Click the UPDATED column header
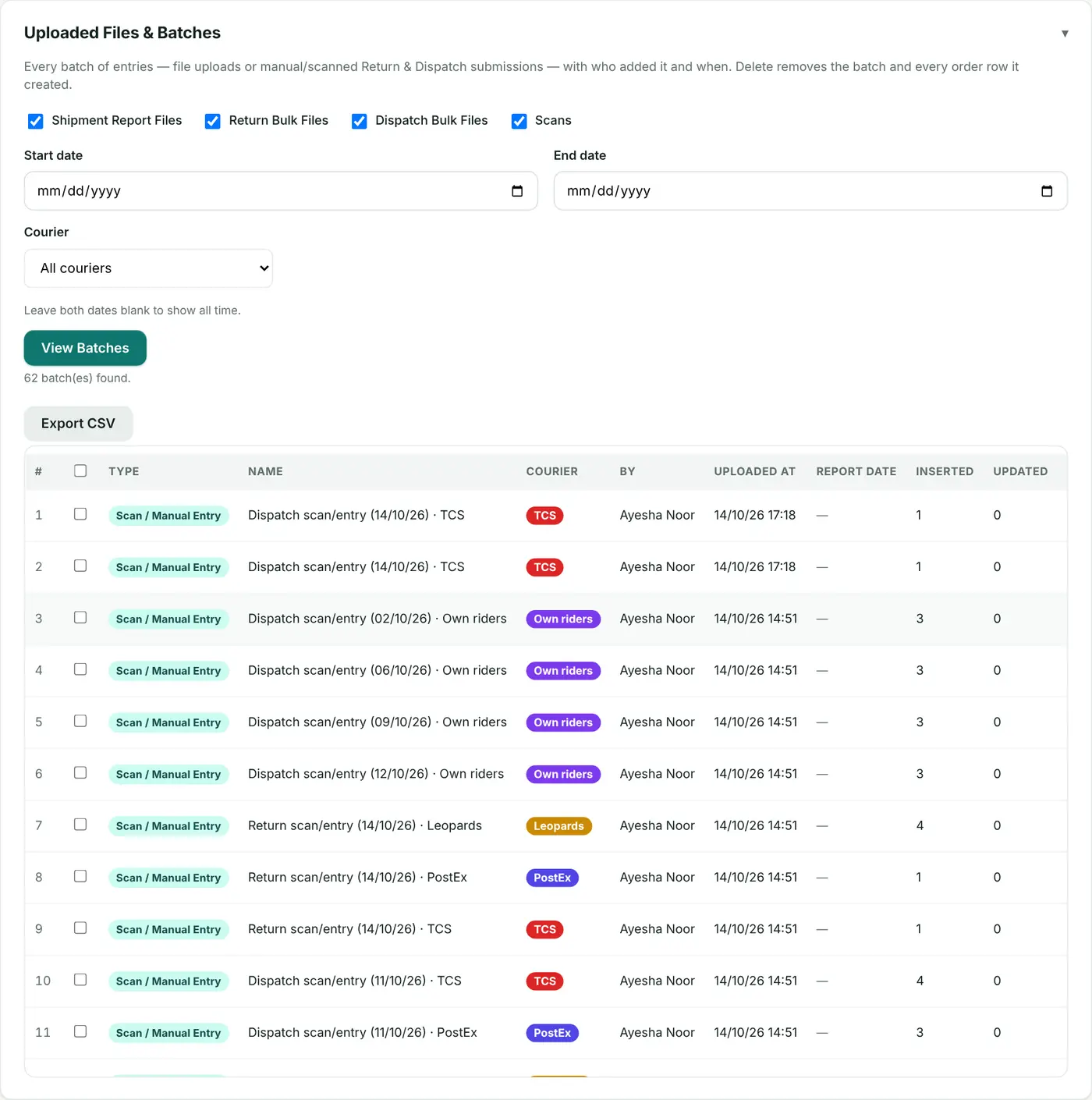Screen dimensions: 1092x1100 [1020, 471]
